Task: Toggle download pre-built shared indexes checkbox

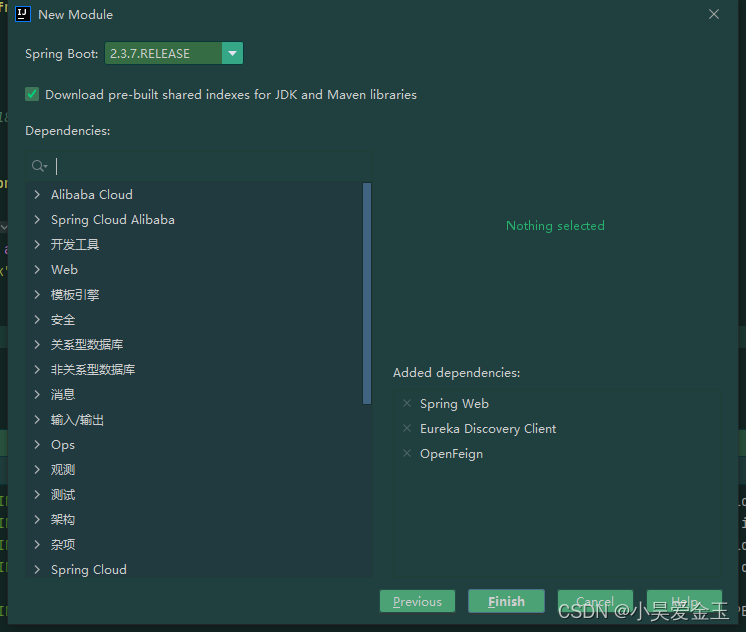Action: coord(32,94)
